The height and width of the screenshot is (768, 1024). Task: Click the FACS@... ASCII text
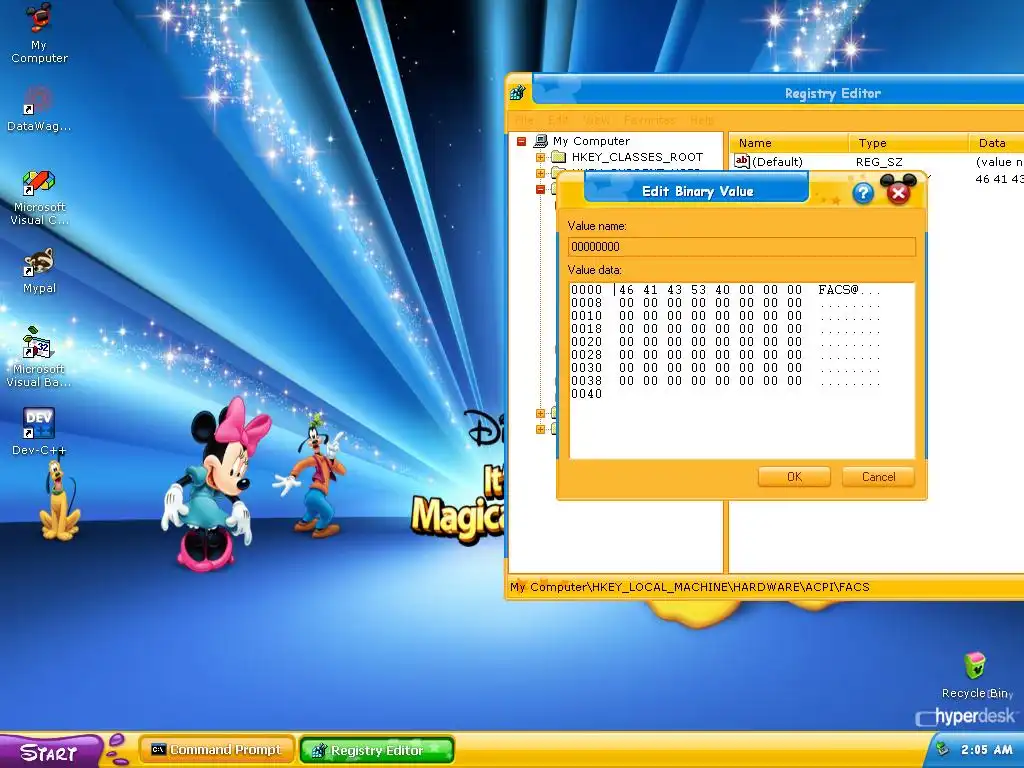coord(849,290)
